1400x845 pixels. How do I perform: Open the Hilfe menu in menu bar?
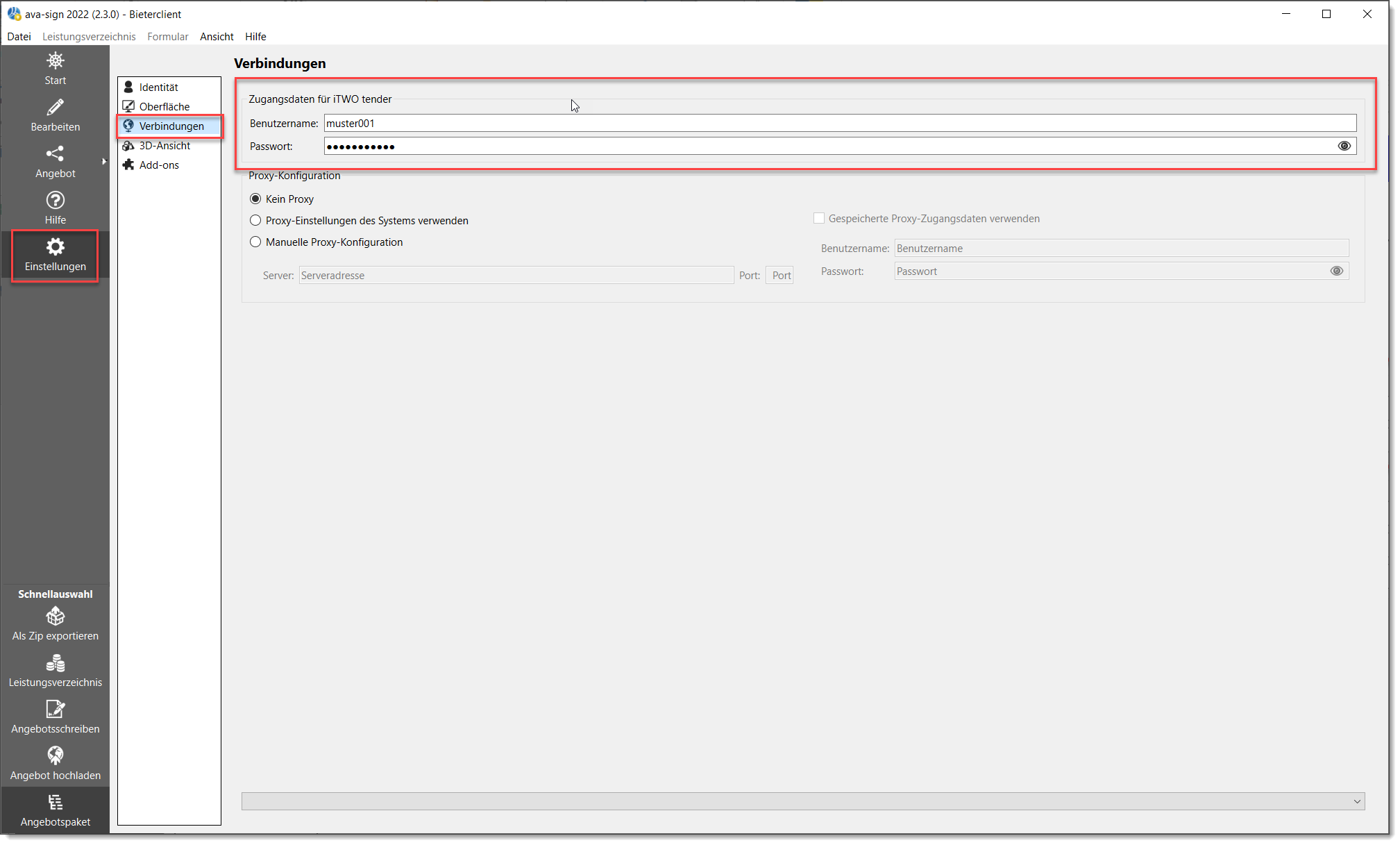[x=255, y=36]
